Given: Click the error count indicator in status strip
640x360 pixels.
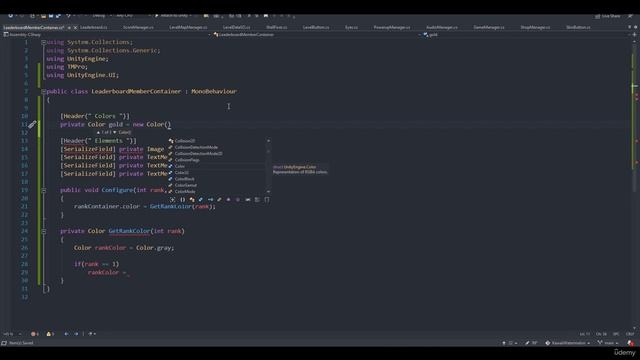Looking at the screenshot, I should coord(35,334).
